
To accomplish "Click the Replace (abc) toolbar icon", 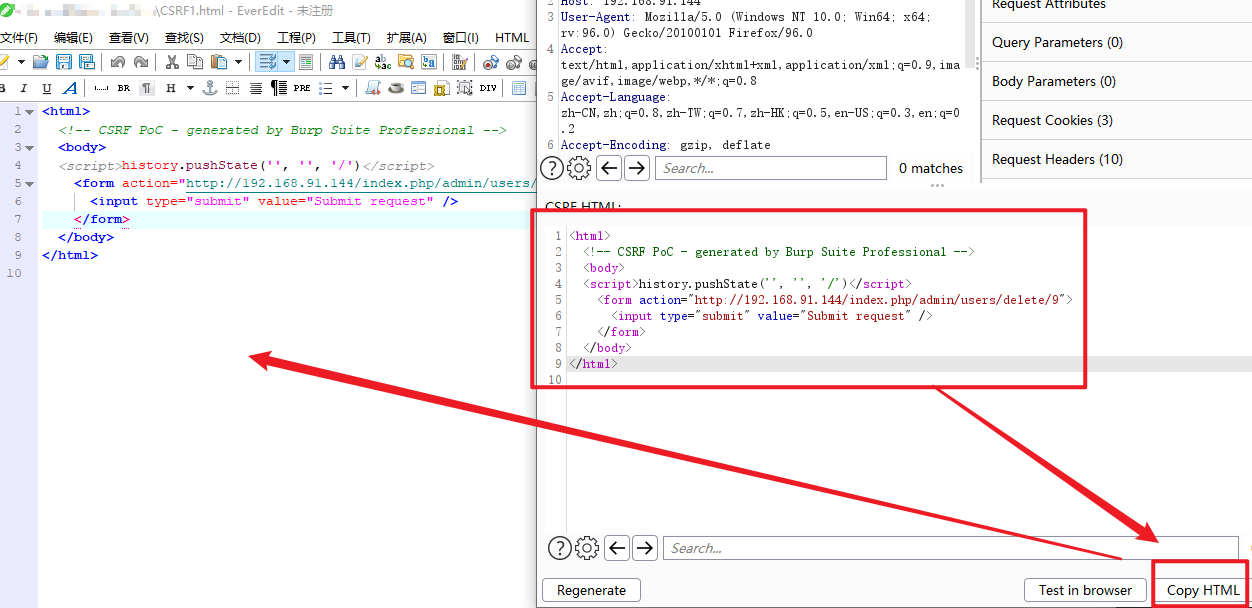I will 383,62.
